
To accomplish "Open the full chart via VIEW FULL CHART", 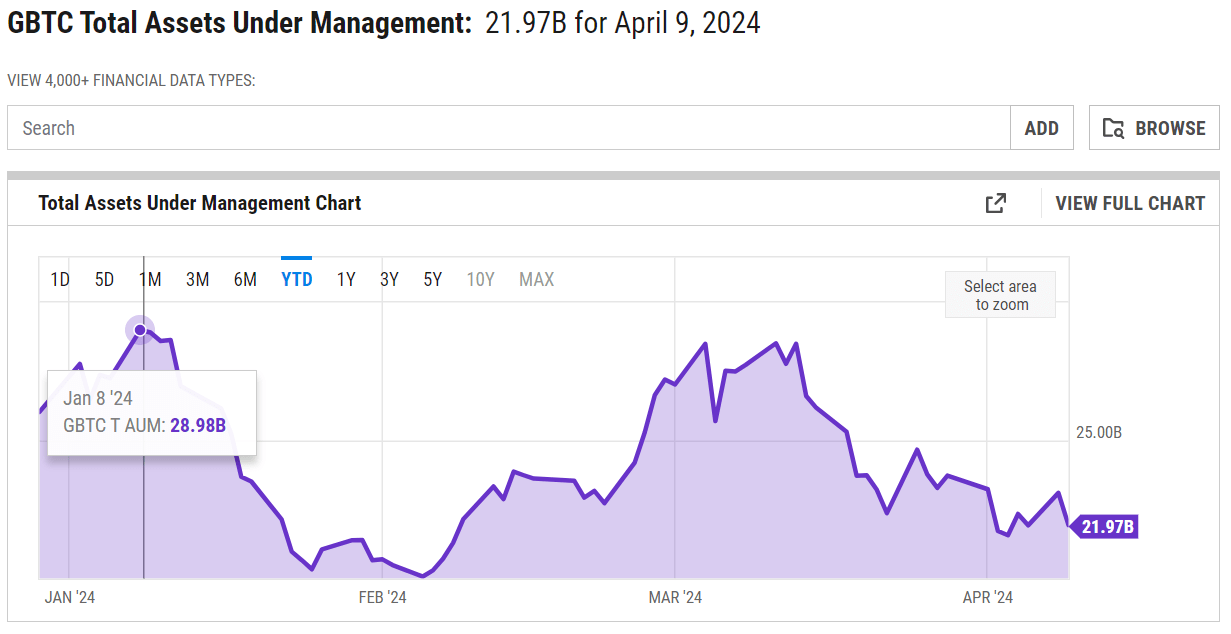I will click(1130, 203).
